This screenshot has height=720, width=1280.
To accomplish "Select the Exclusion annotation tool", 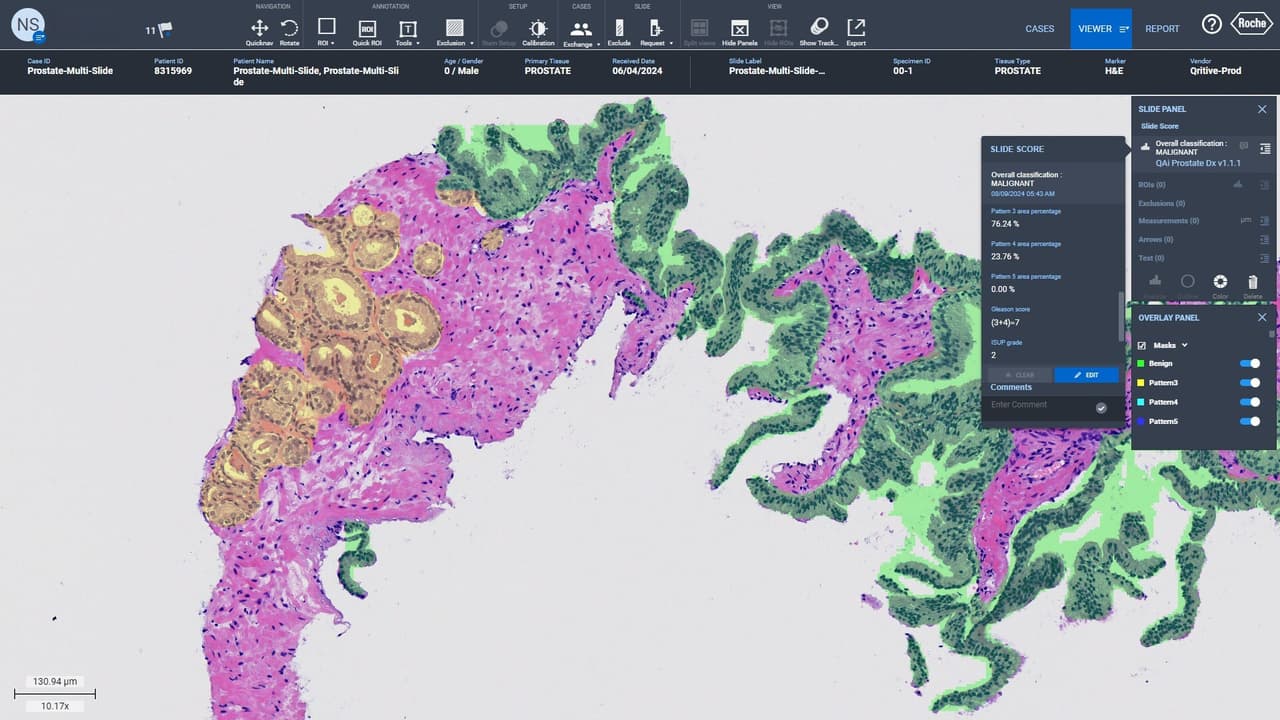I will [x=453, y=27].
